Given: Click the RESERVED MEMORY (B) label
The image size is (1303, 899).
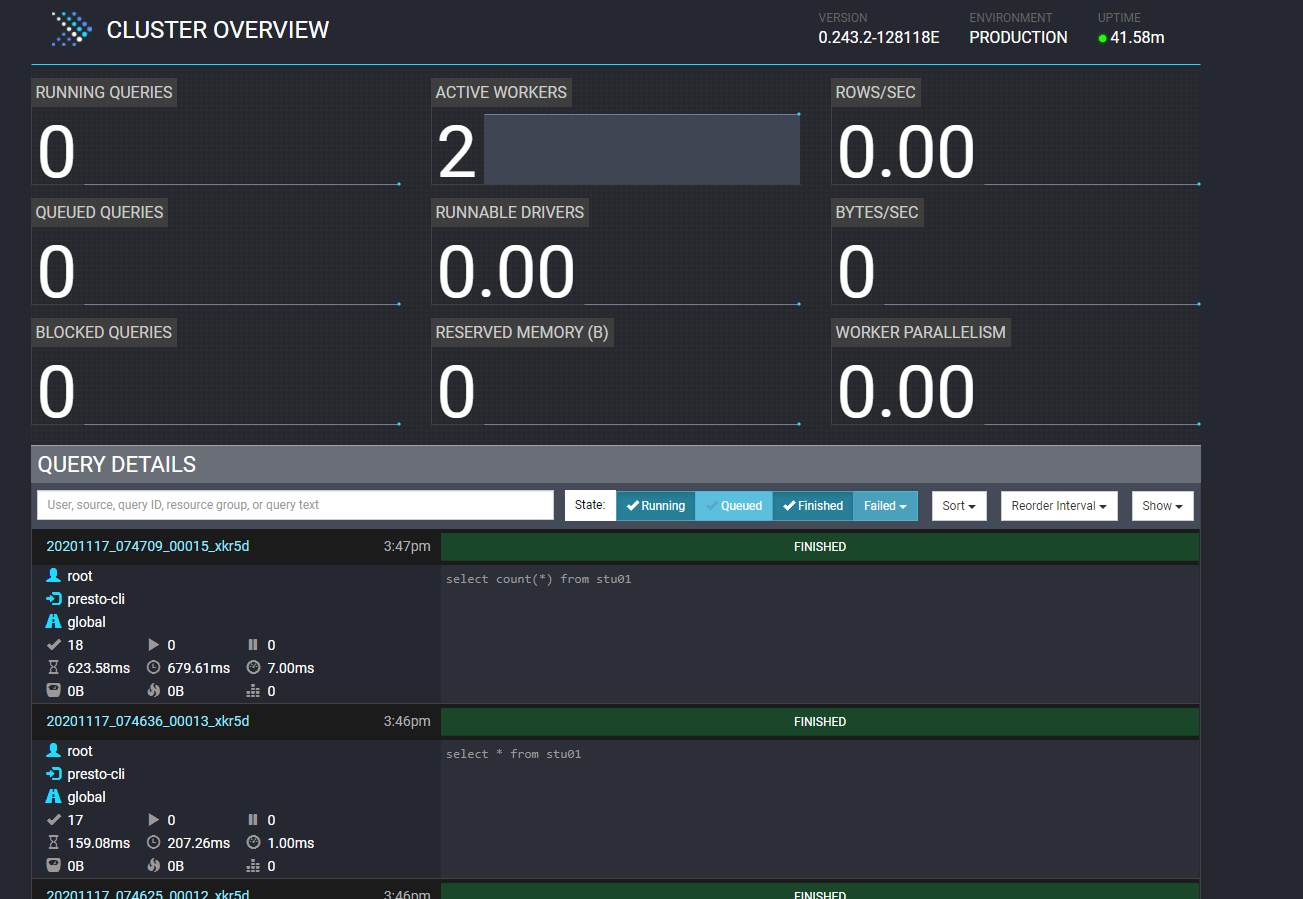Looking at the screenshot, I should click(522, 332).
